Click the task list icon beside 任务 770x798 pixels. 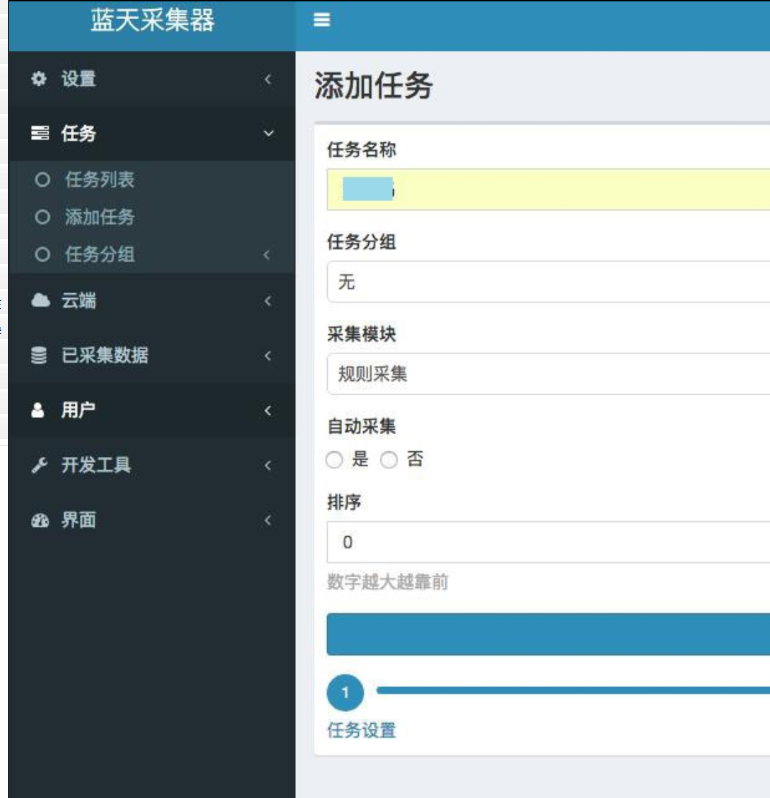(x=39, y=134)
